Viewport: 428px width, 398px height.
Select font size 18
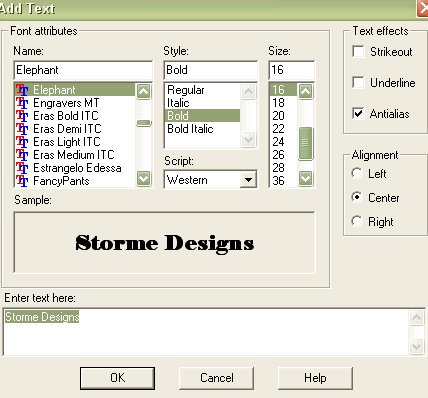tap(283, 103)
